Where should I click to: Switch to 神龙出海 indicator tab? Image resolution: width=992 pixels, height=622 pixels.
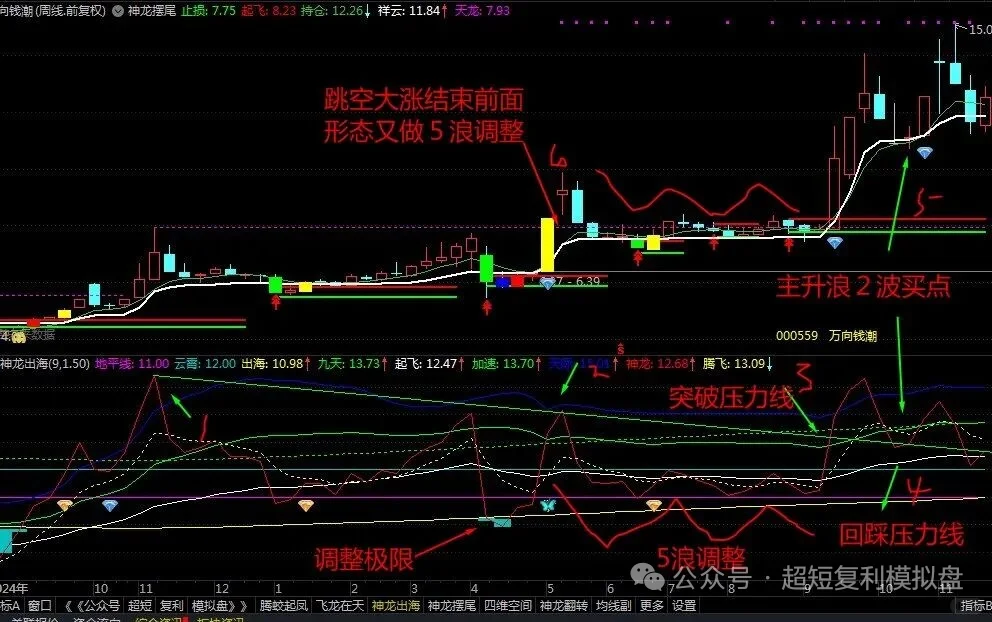(x=396, y=606)
